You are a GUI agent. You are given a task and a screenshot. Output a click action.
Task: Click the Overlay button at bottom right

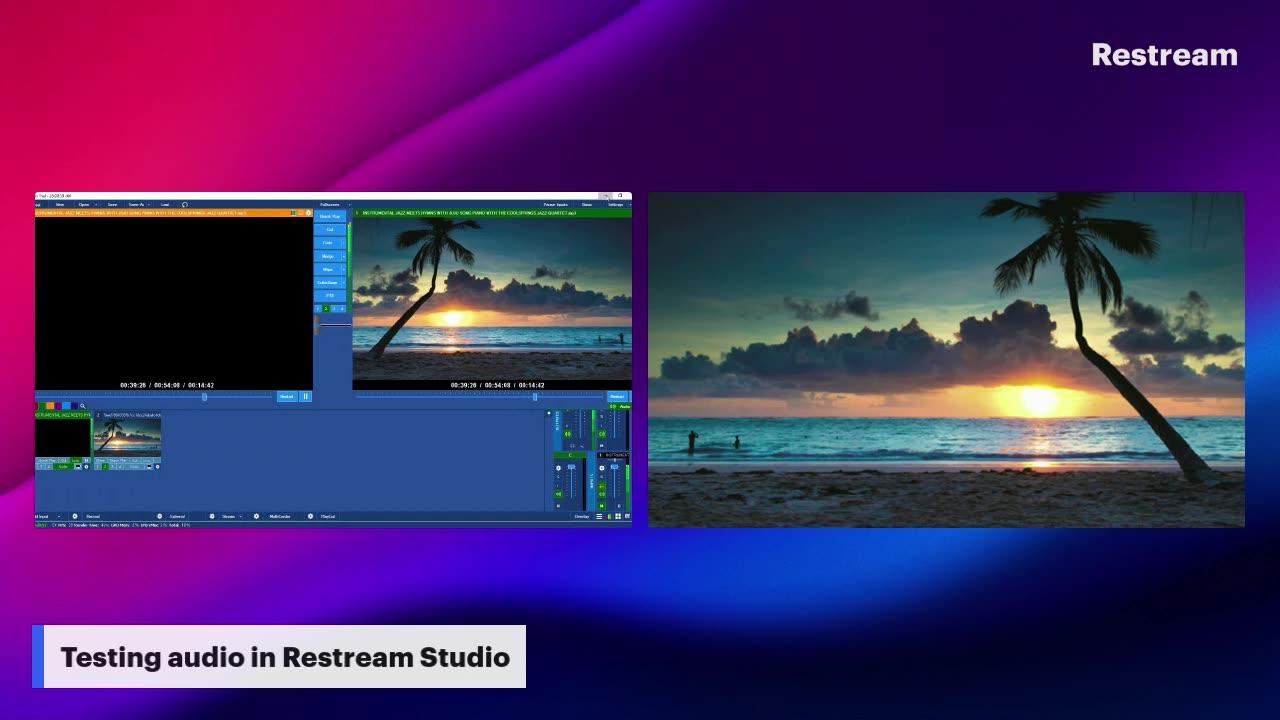[x=582, y=517]
